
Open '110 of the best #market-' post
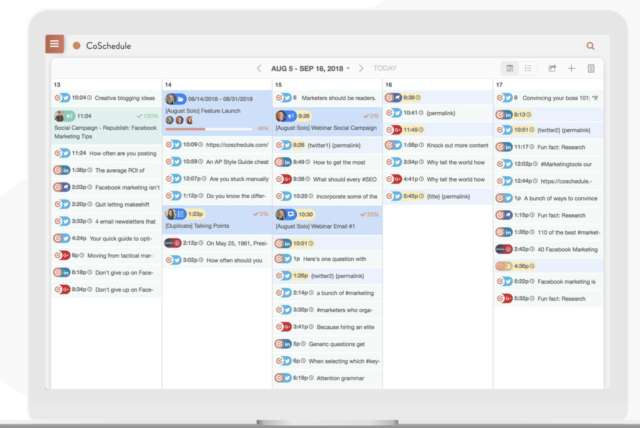coord(549,232)
